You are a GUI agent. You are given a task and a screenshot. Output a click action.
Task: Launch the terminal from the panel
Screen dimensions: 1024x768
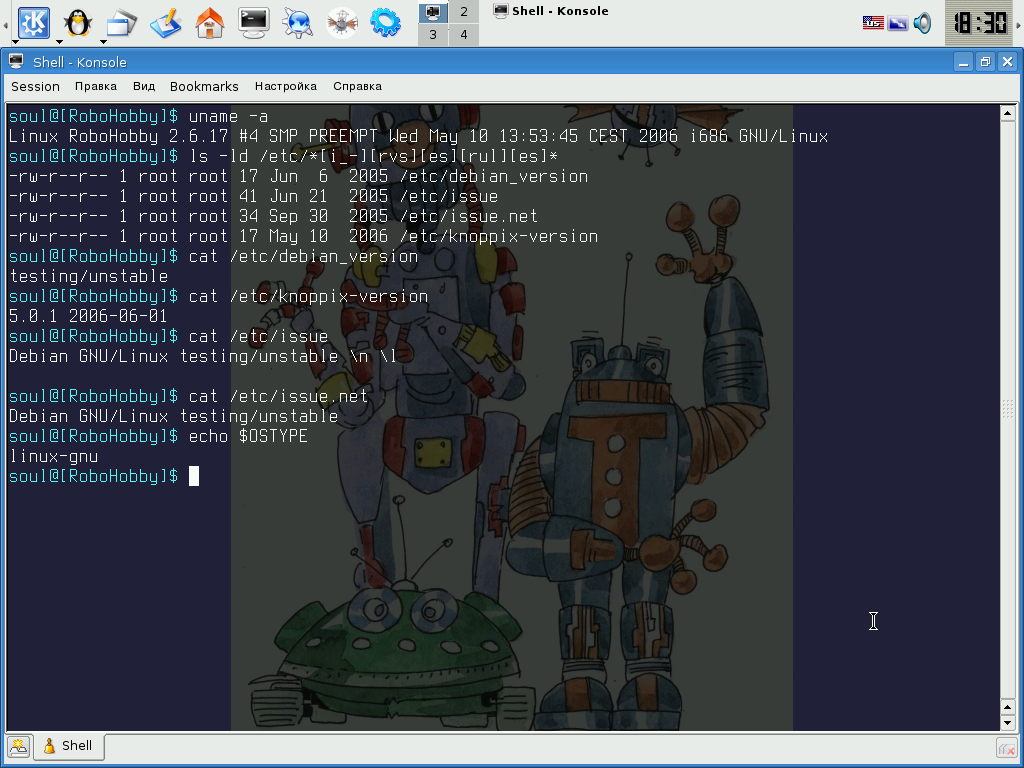[x=253, y=23]
